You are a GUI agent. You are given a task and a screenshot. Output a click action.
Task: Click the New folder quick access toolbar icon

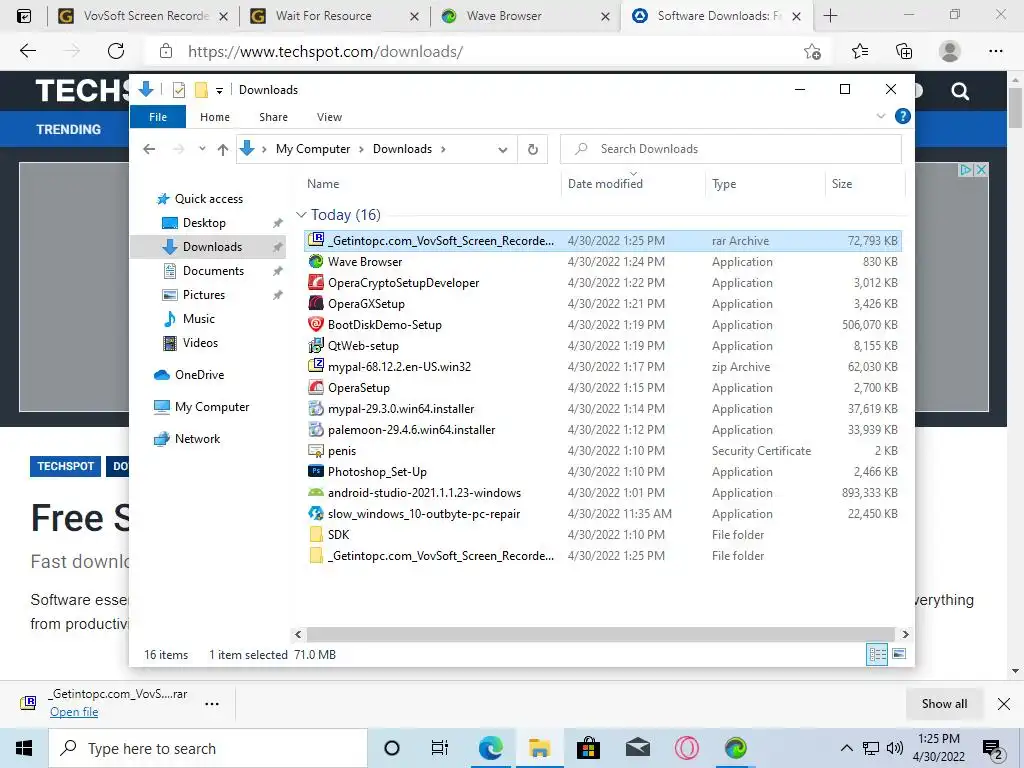click(x=201, y=90)
